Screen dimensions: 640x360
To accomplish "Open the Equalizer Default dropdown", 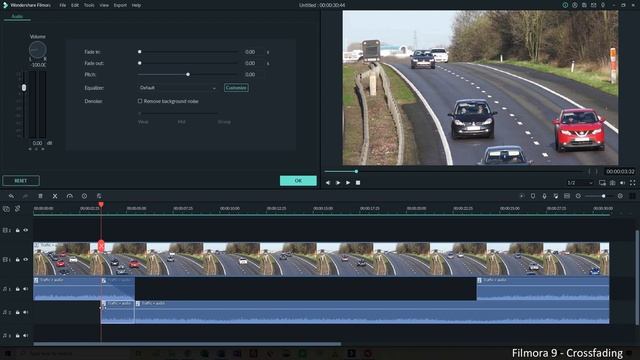I will coord(177,88).
